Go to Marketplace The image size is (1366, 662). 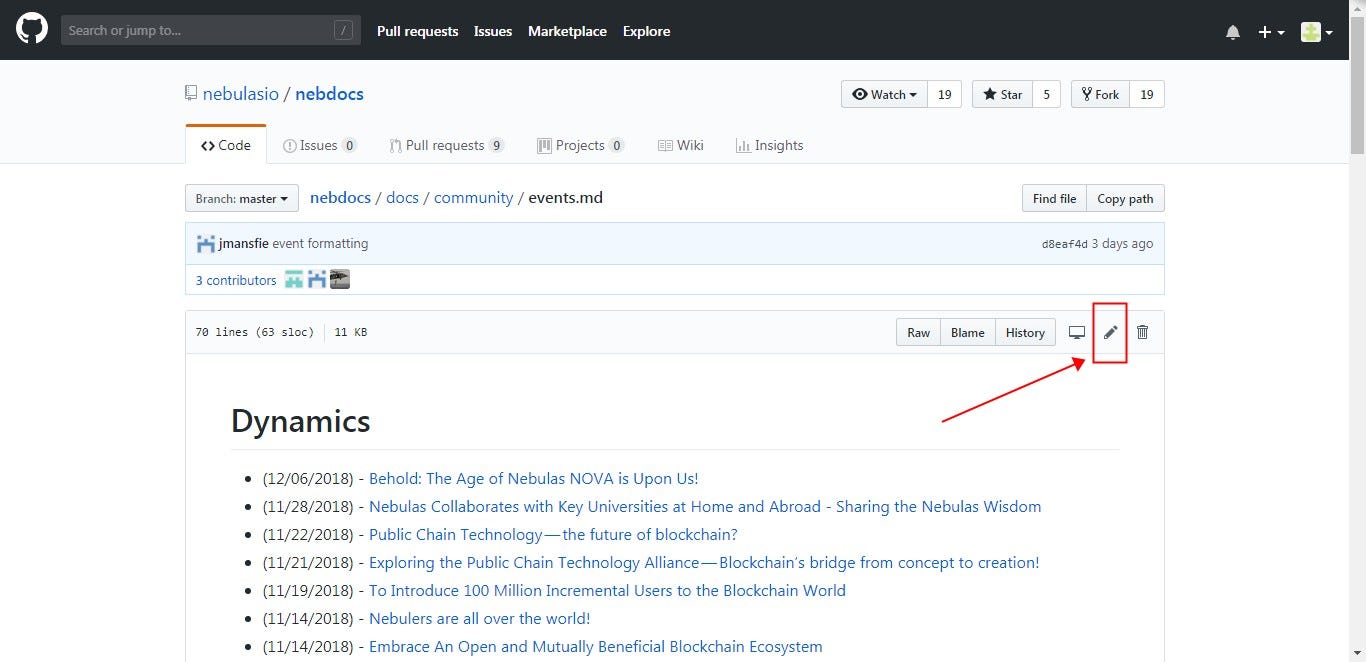[x=567, y=31]
